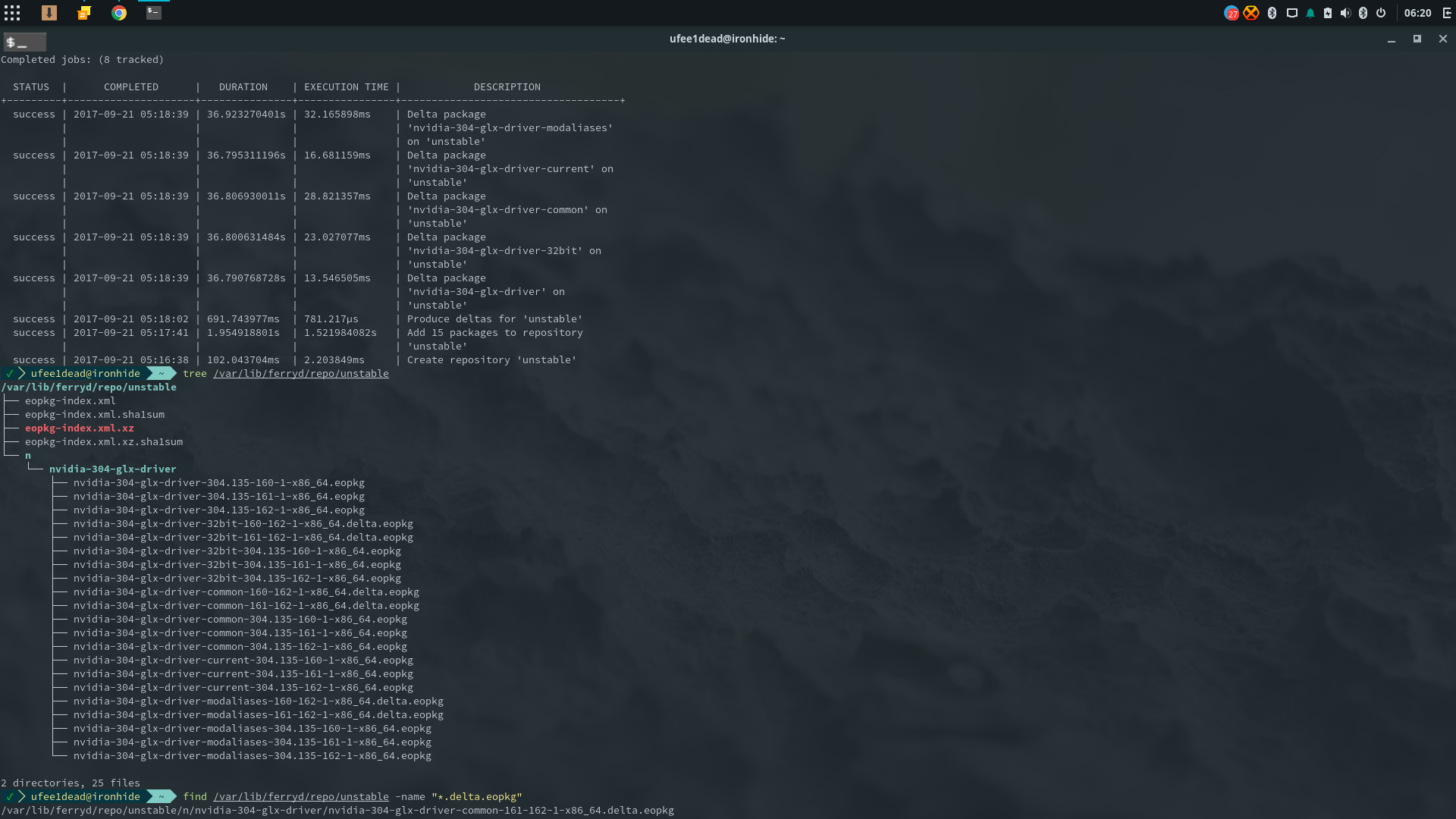Launch Google Chrome from the panel
1456x819 pixels.
tap(119, 13)
